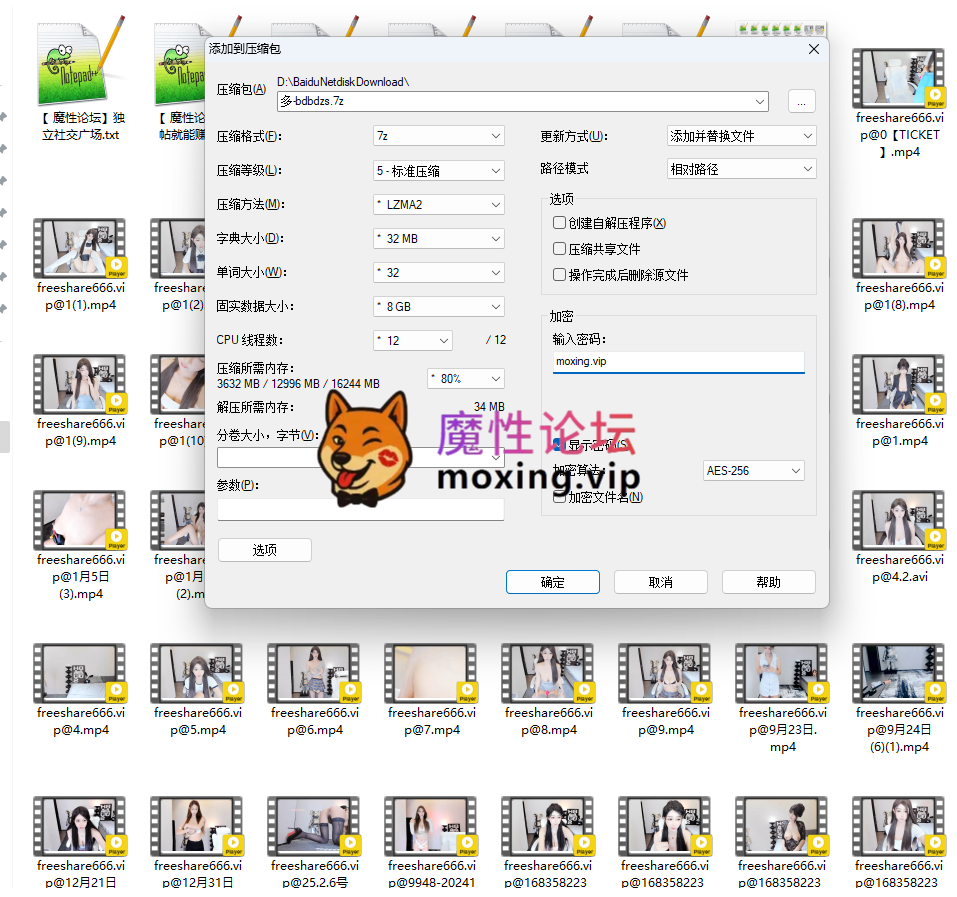The height and width of the screenshot is (897, 957).
Task: Toggle the 显示密码 checkbox
Action: (559, 445)
